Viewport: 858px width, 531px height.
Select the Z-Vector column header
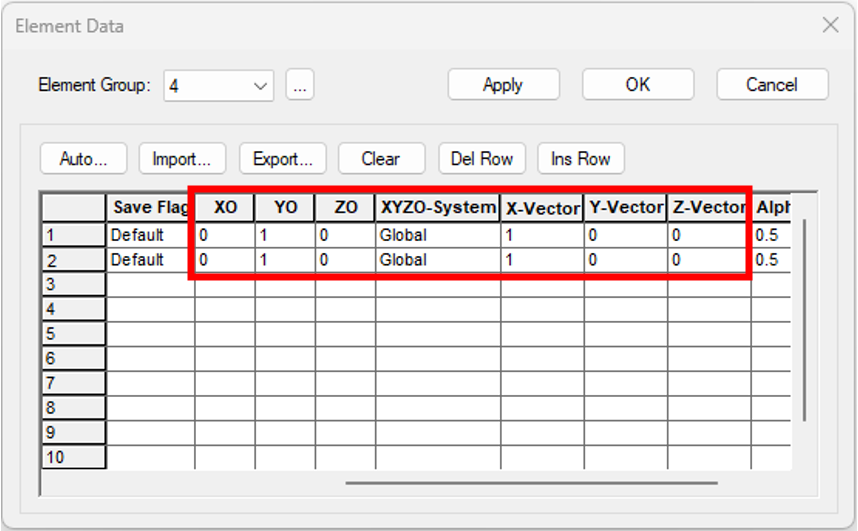click(709, 207)
